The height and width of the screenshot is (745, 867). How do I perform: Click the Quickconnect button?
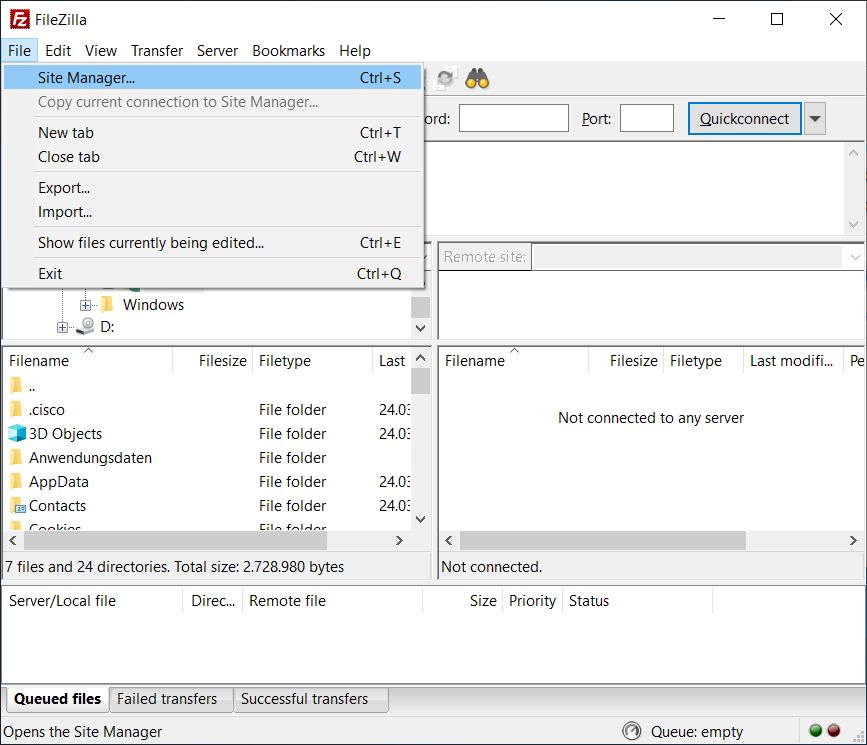click(x=744, y=118)
